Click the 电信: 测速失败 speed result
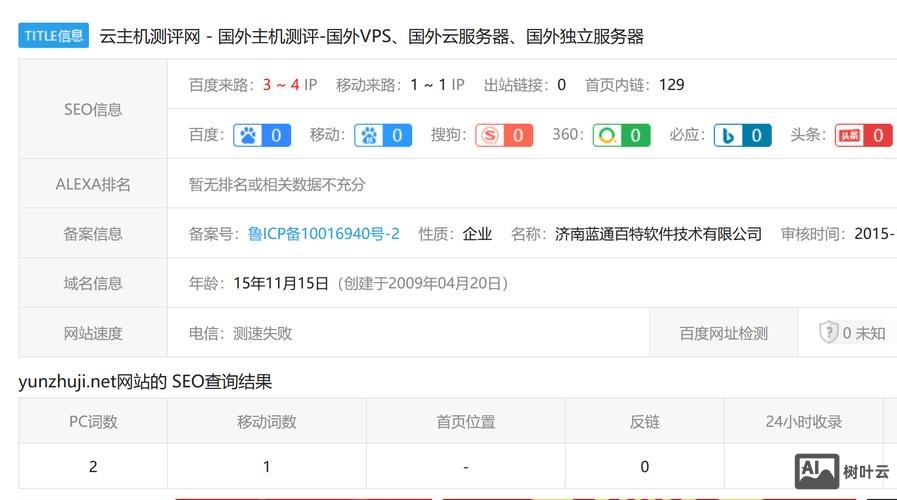897x500 pixels. pos(240,333)
